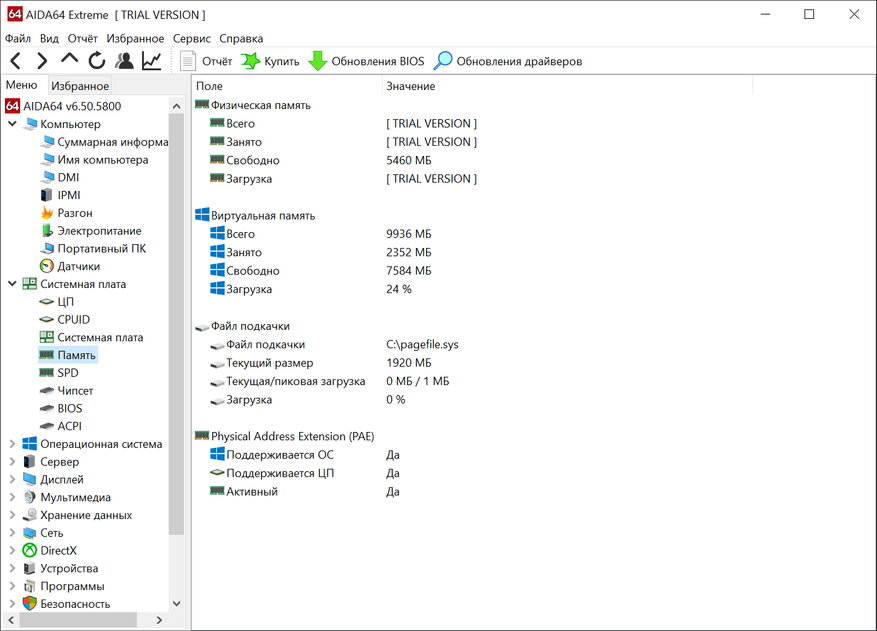877x631 pixels.
Task: Expand the Программы node
Action: [x=12, y=586]
